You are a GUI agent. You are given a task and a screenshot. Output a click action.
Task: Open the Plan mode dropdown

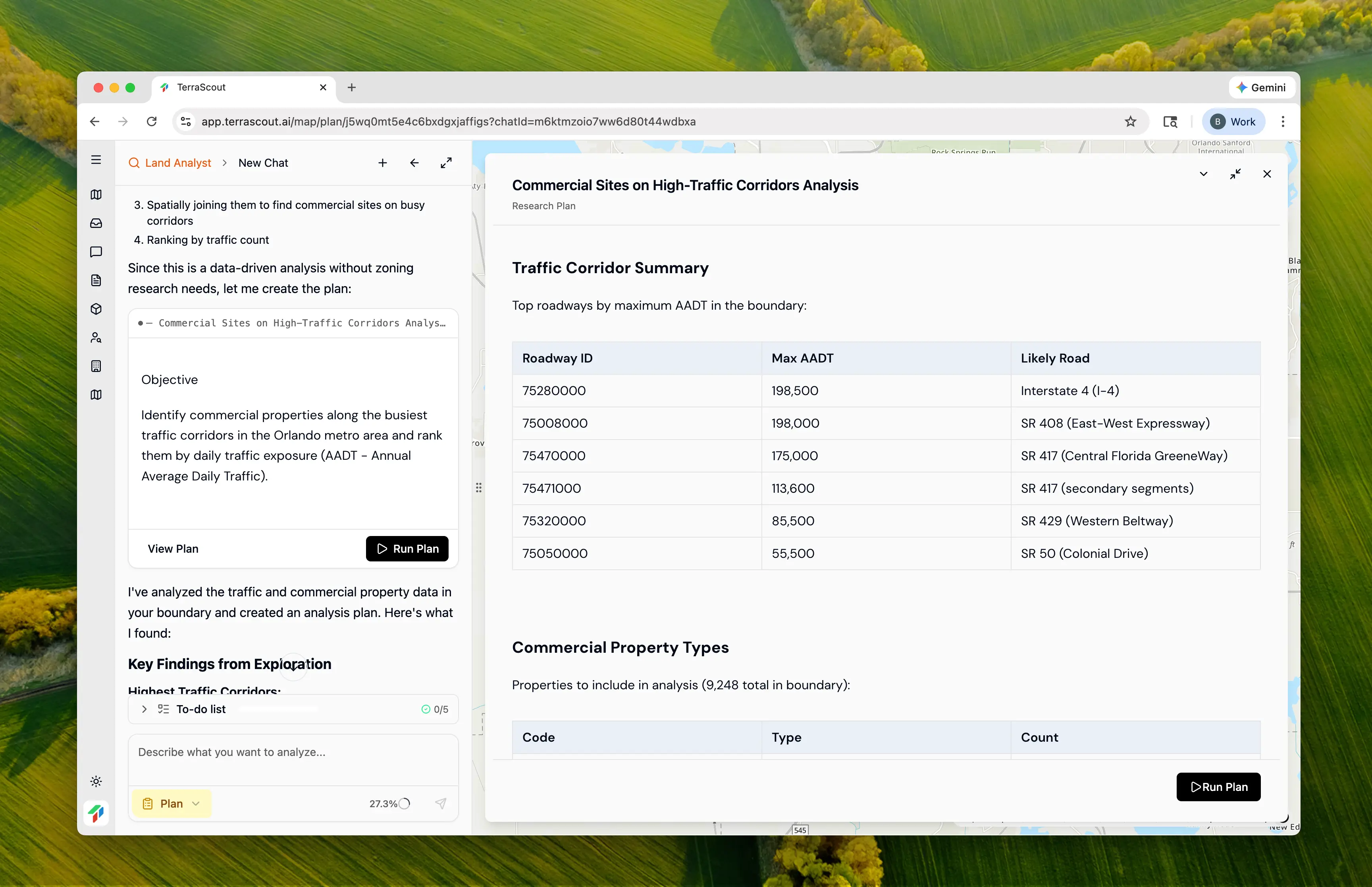pyautogui.click(x=171, y=804)
